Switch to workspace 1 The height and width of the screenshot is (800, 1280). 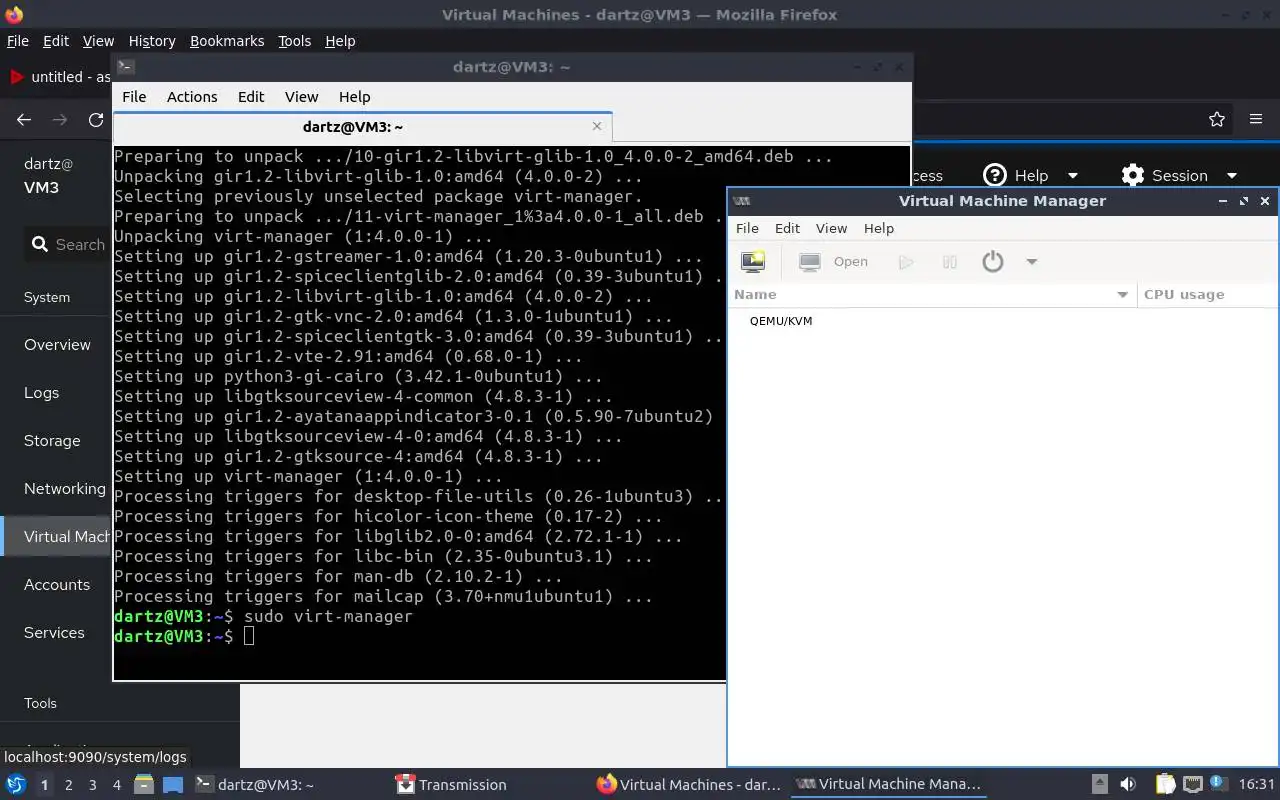[44, 785]
